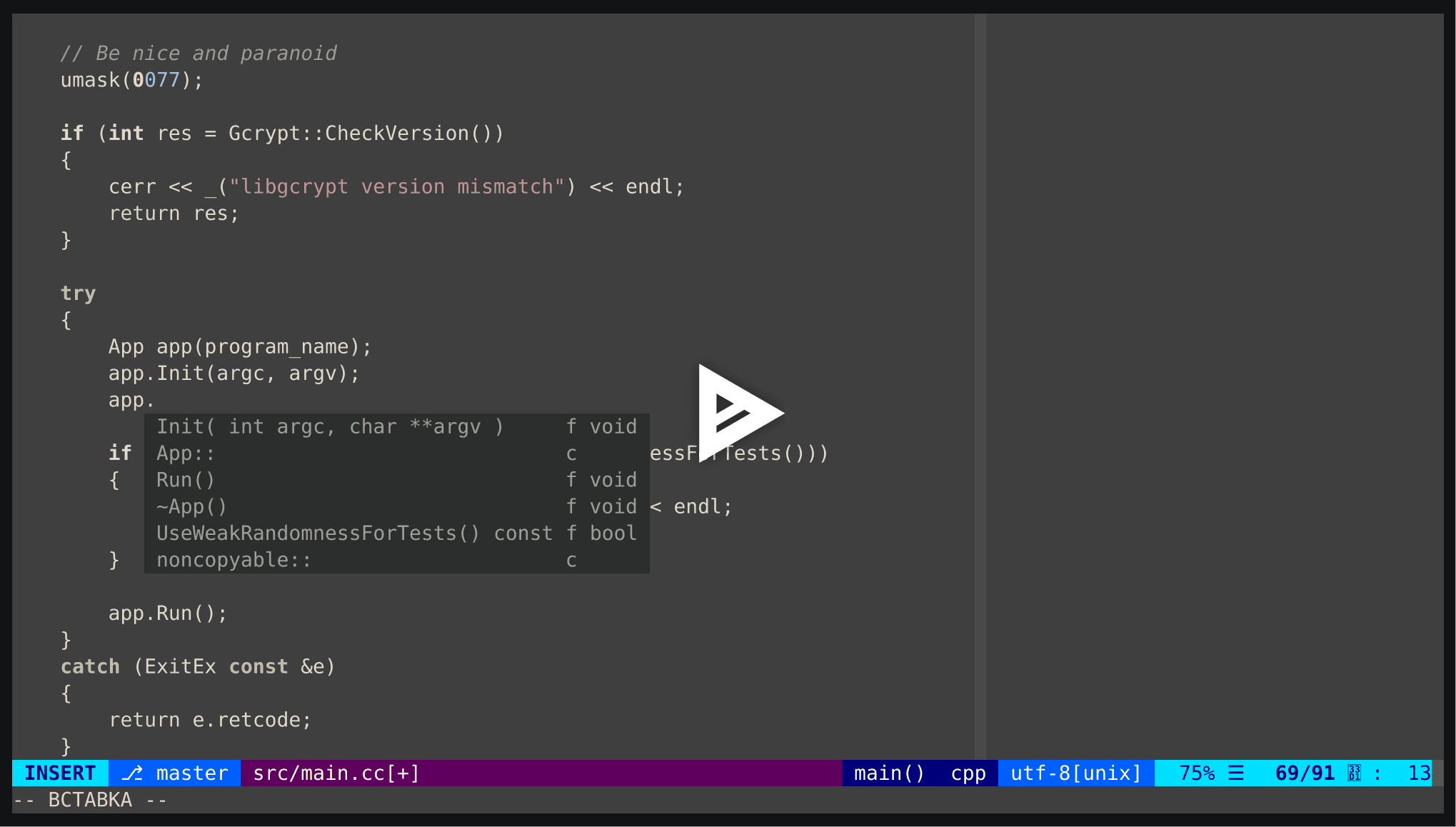Screen dimensions: 1456x827
Task: Click the 'return res;' line
Action: tap(174, 214)
